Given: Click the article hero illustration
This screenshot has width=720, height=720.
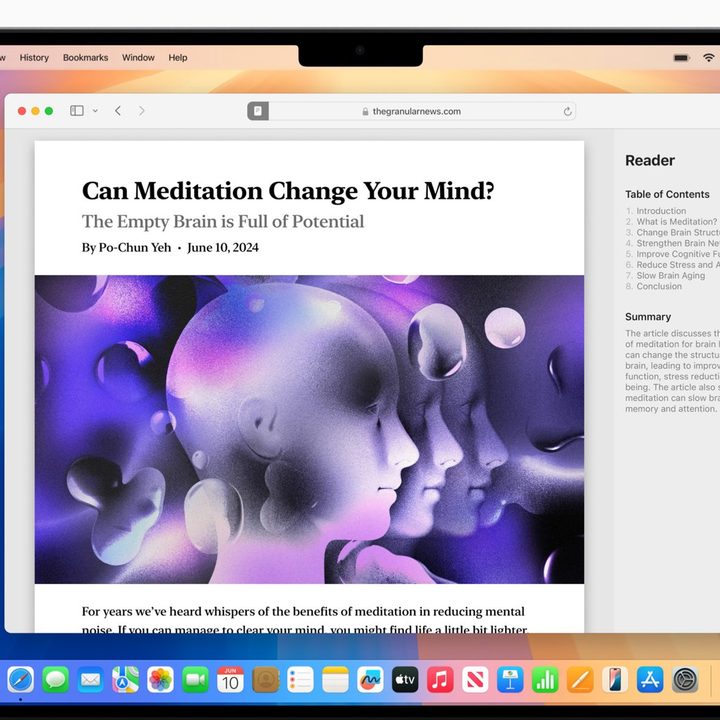Looking at the screenshot, I should pos(309,429).
